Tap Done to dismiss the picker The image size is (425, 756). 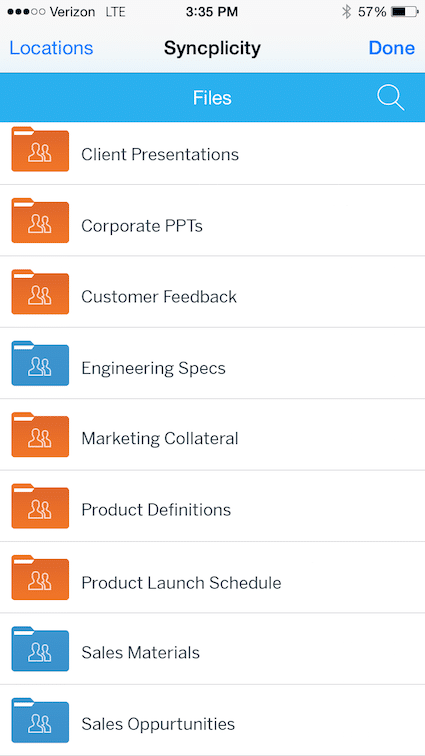click(x=392, y=48)
